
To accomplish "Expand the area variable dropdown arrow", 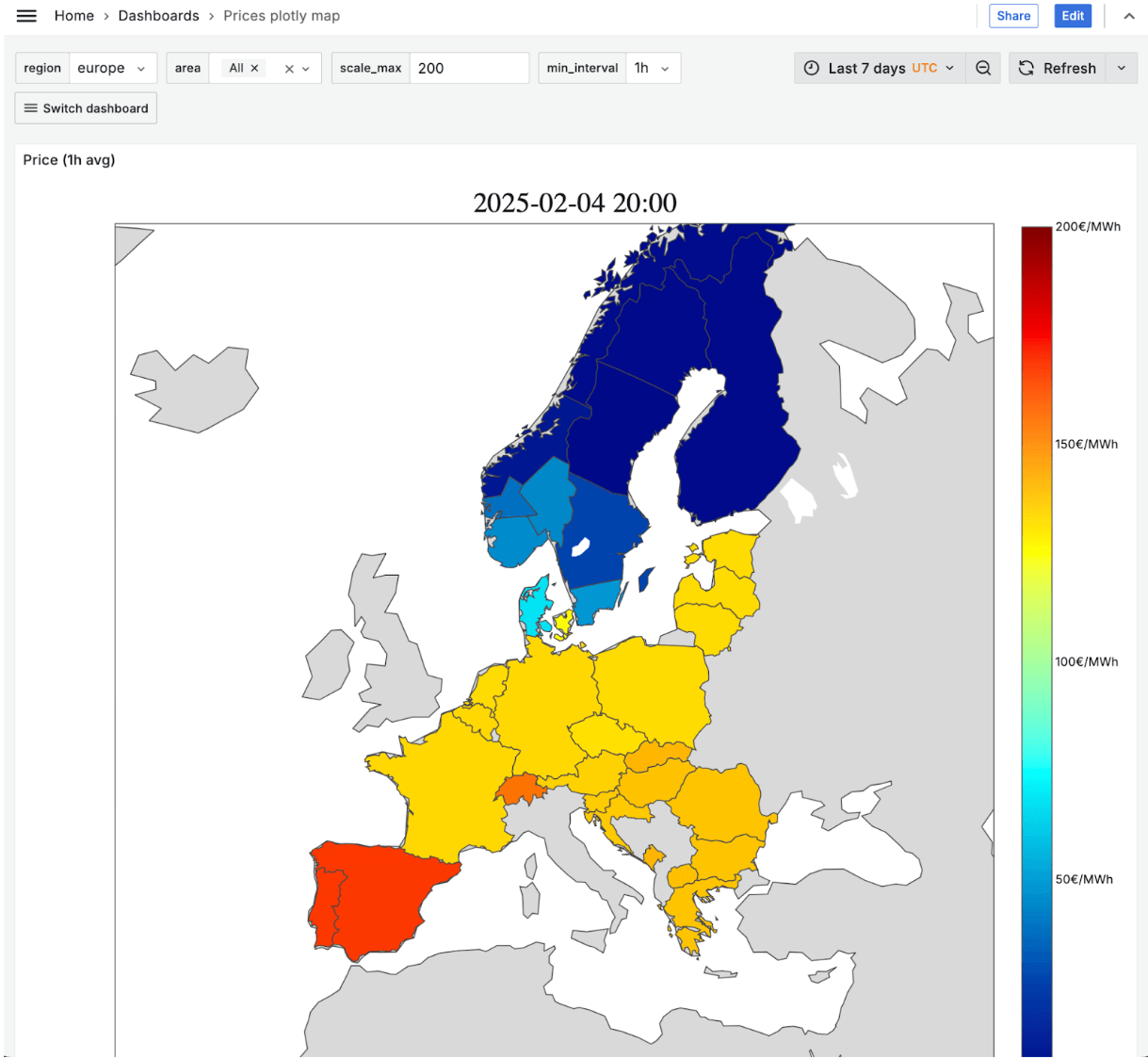I will pos(306,69).
